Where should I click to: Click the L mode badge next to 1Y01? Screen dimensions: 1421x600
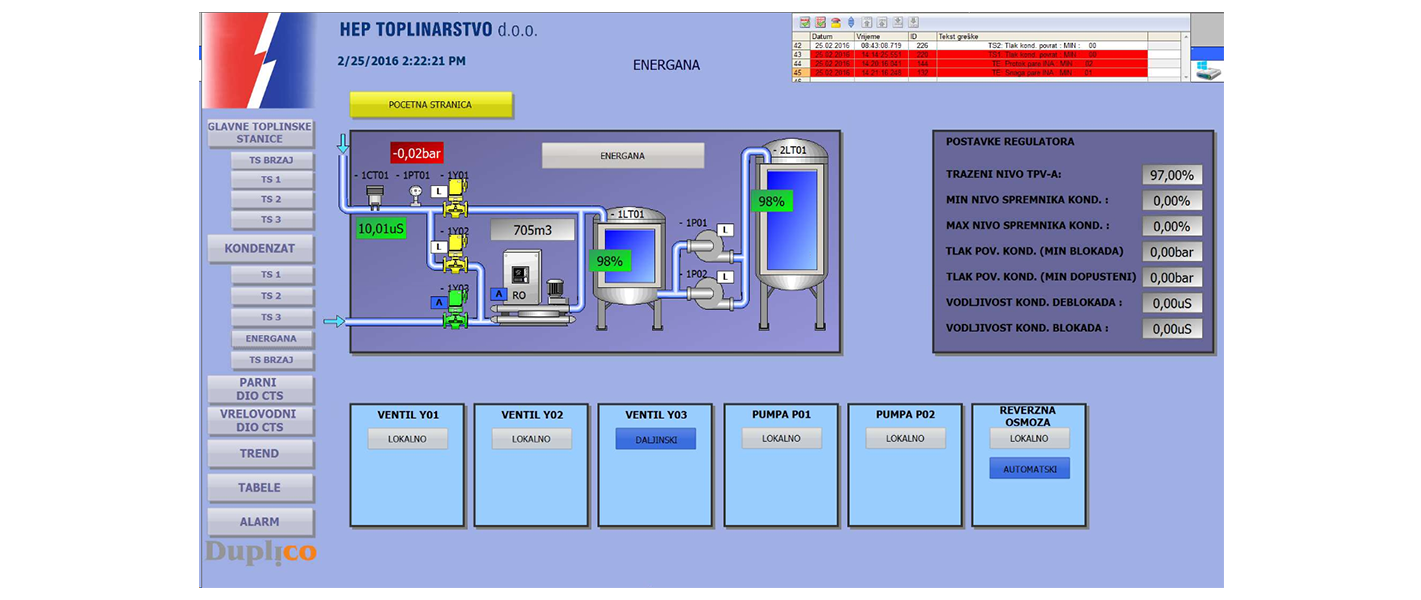click(x=439, y=191)
